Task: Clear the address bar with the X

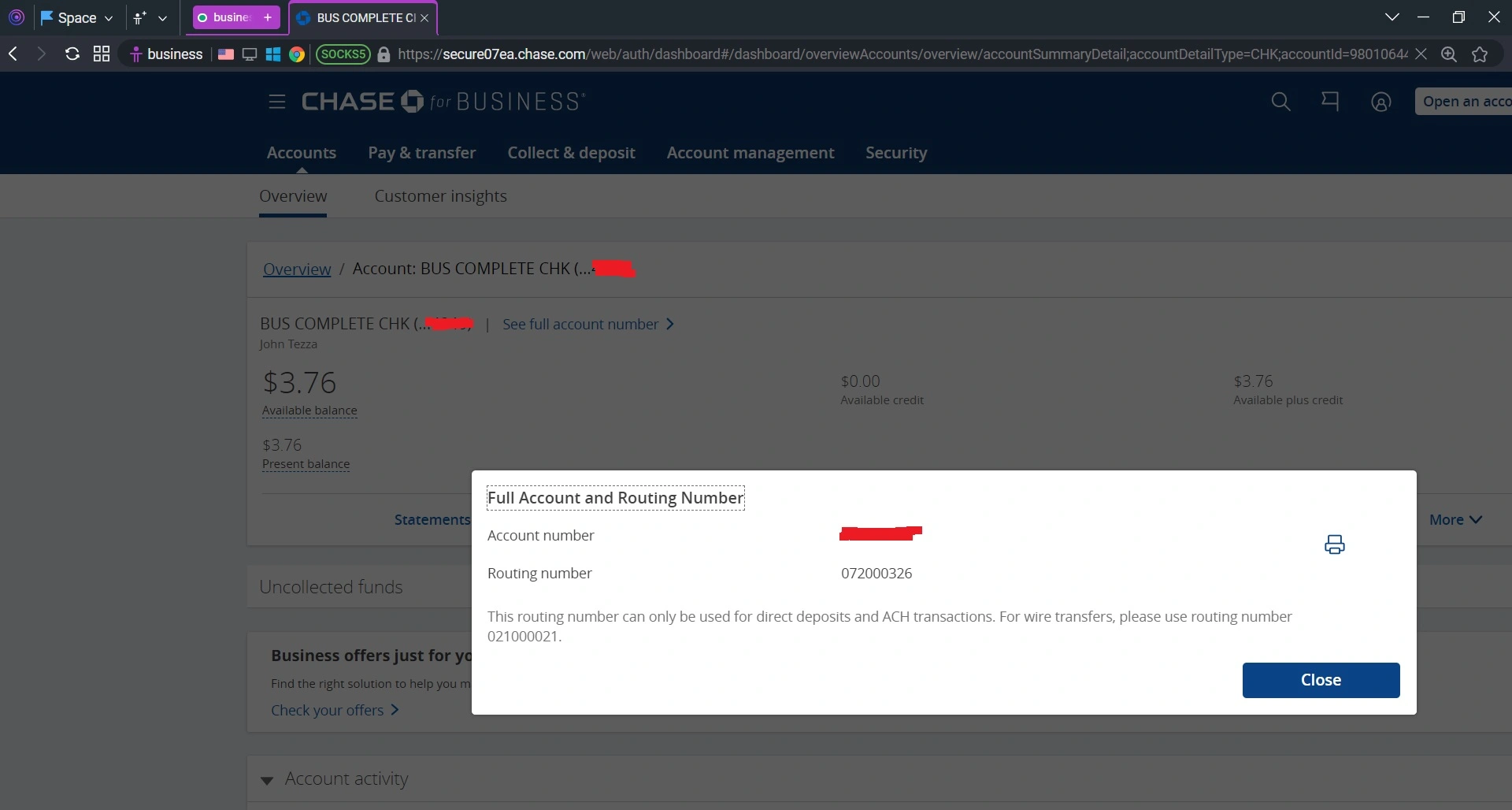Action: (1421, 54)
